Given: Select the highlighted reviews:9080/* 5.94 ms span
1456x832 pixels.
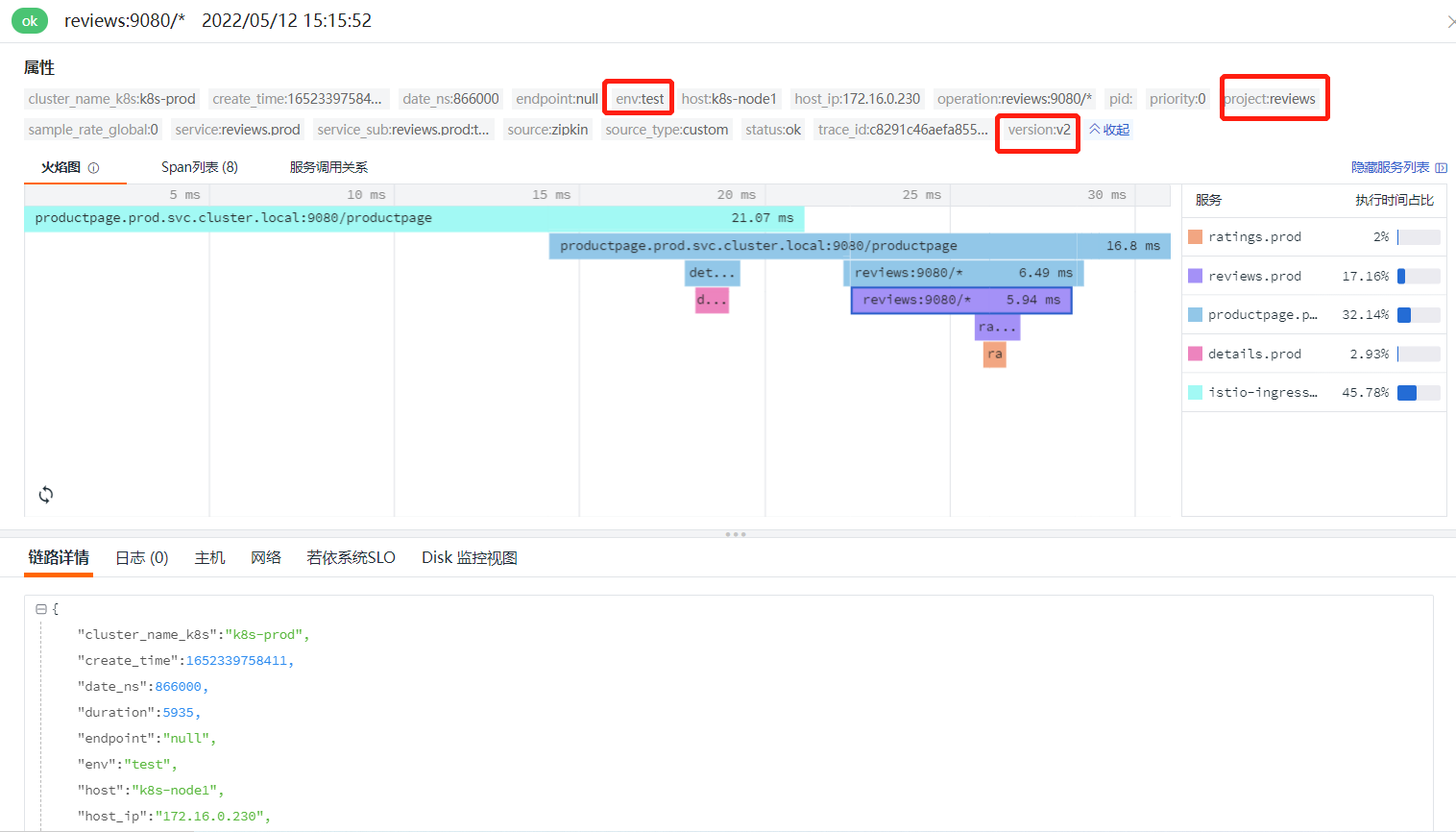Looking at the screenshot, I should 960,301.
